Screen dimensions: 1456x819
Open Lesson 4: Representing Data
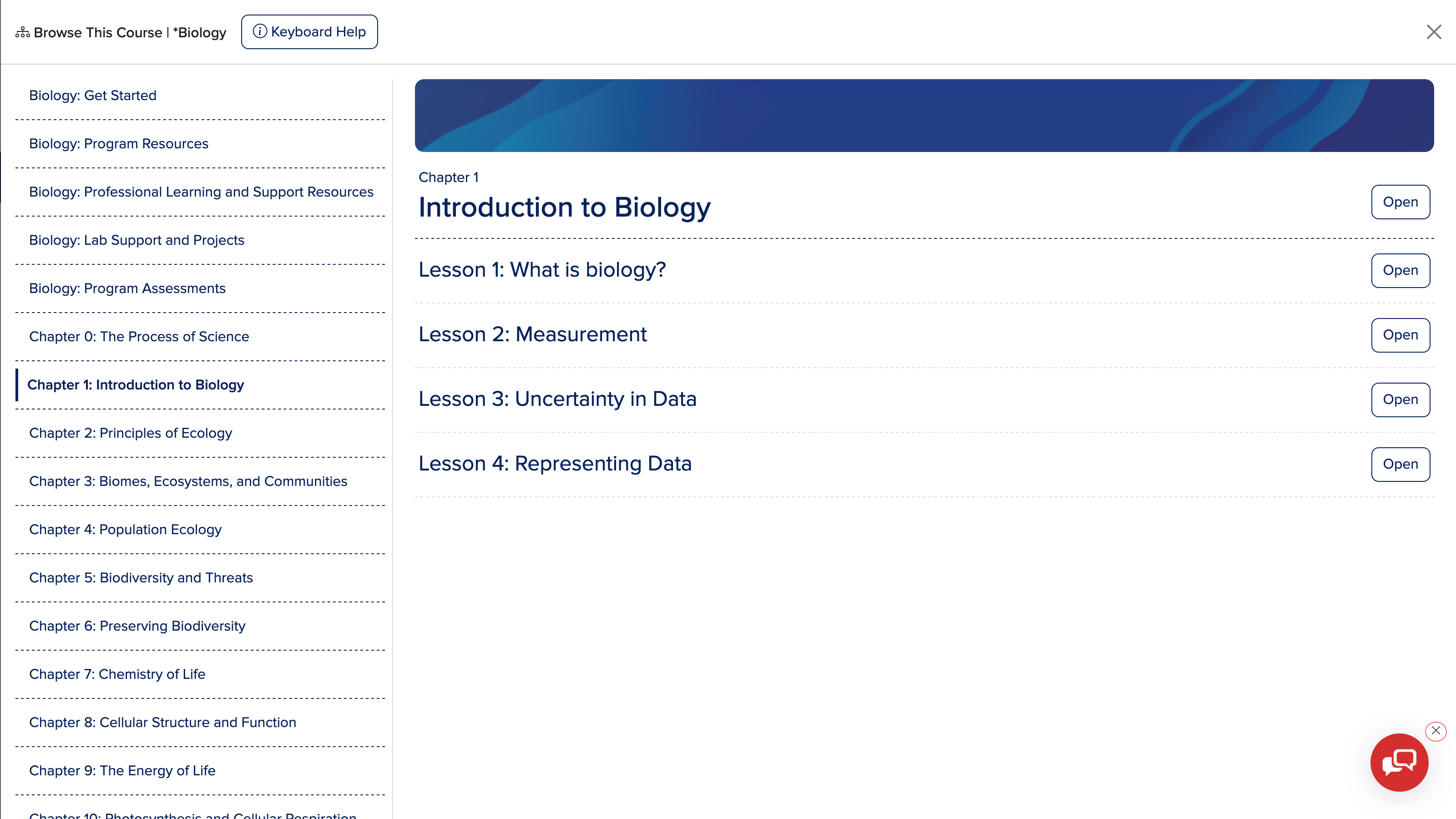1400,464
